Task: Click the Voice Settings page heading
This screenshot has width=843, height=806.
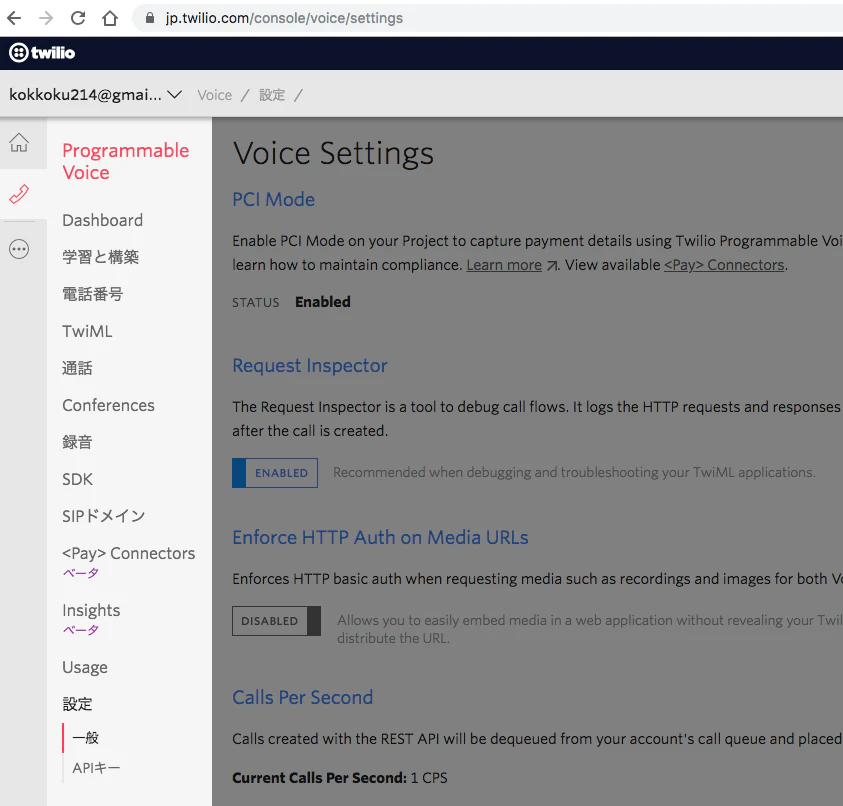Action: tap(333, 153)
